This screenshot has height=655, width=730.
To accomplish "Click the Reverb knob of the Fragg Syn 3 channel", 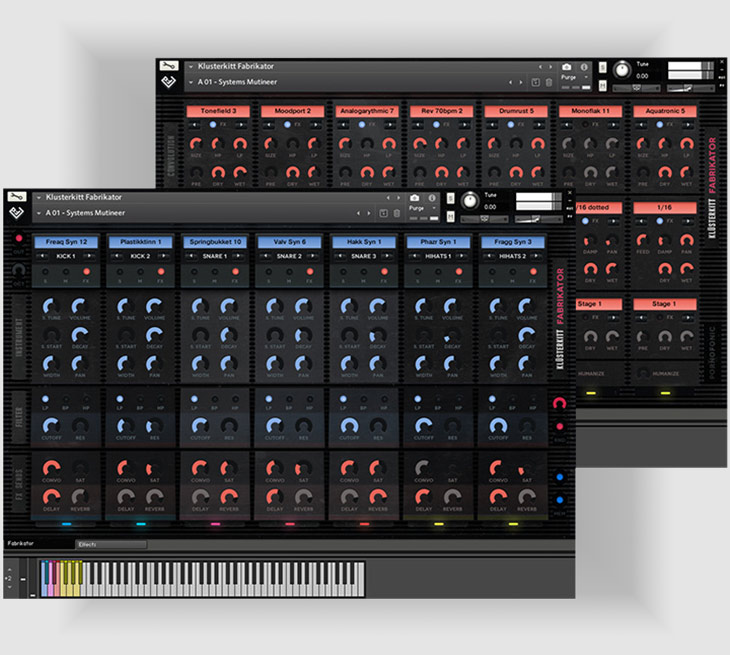I will click(x=527, y=498).
